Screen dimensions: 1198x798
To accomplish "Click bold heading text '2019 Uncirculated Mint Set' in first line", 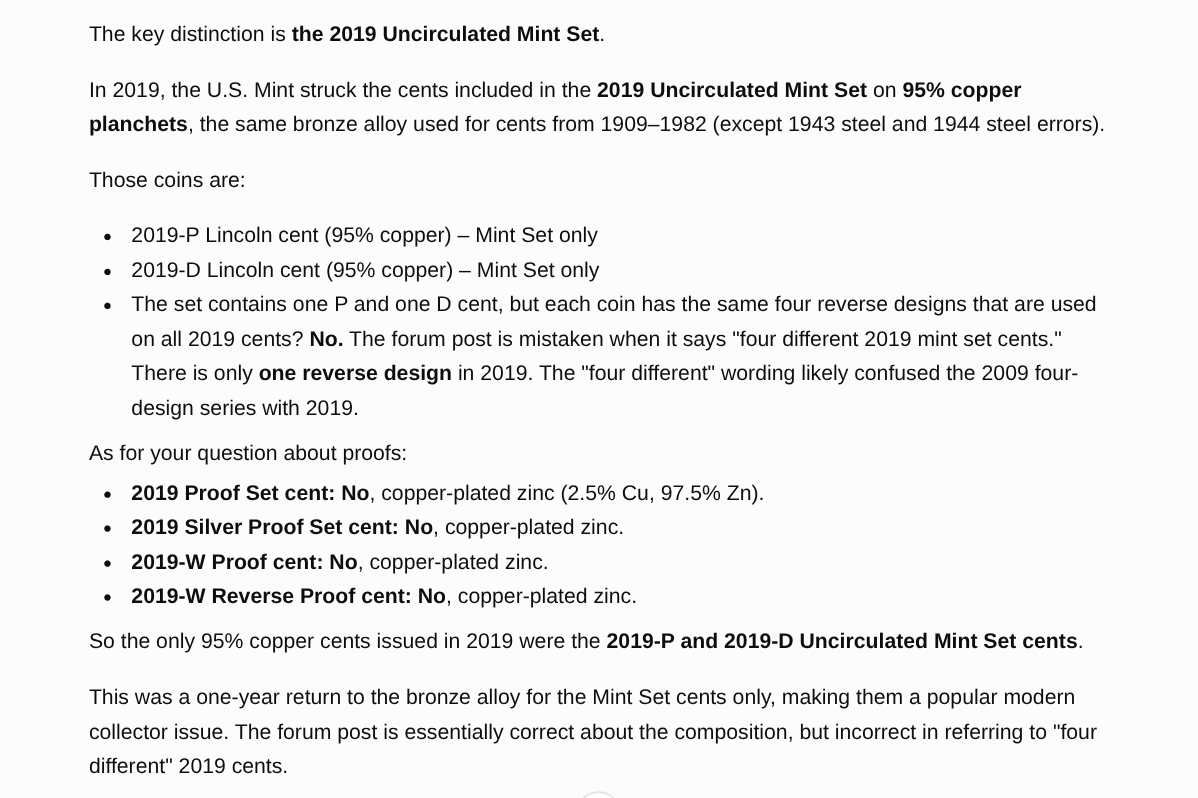I will [464, 34].
